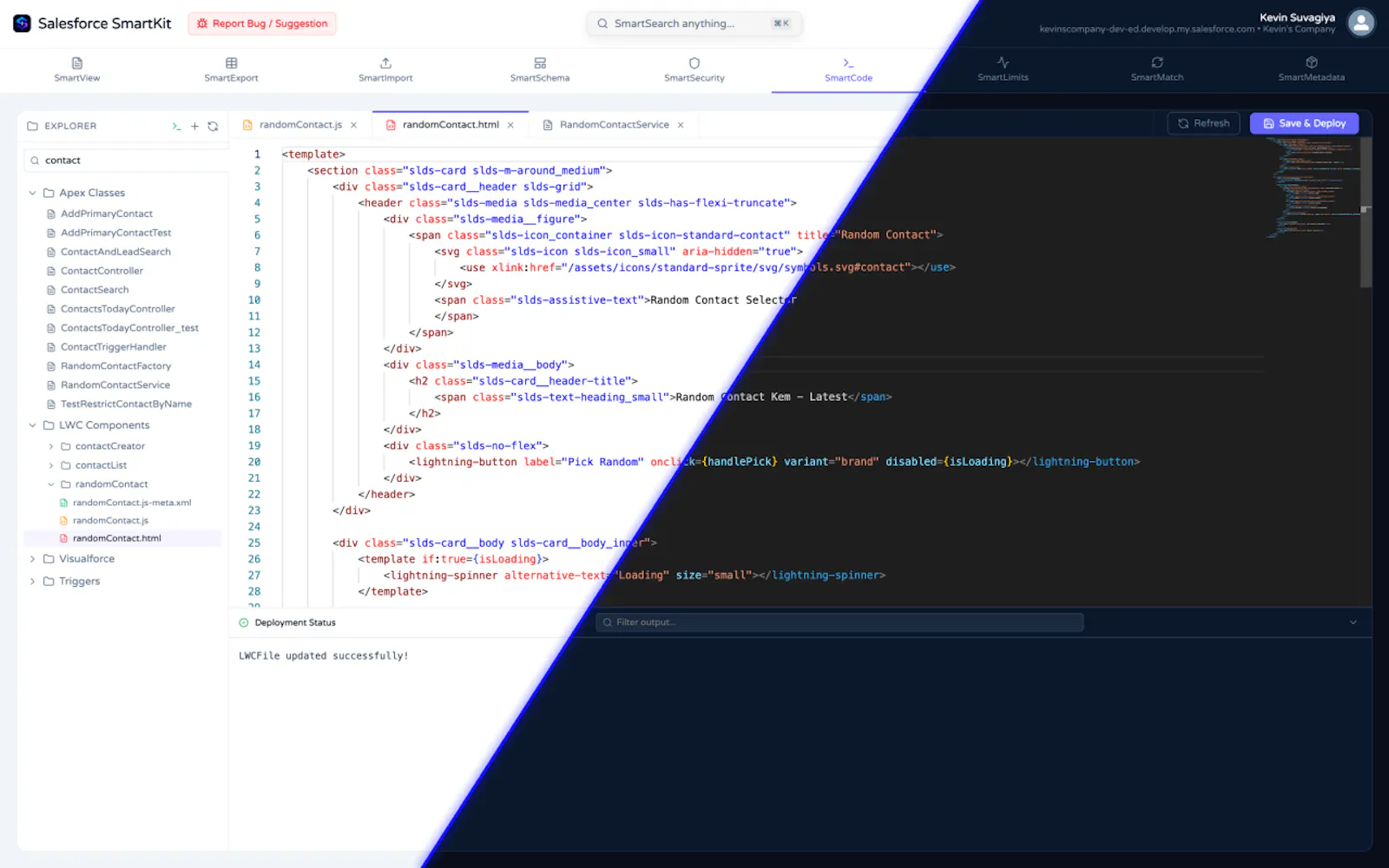Select the ContactSearch class

[x=95, y=290]
